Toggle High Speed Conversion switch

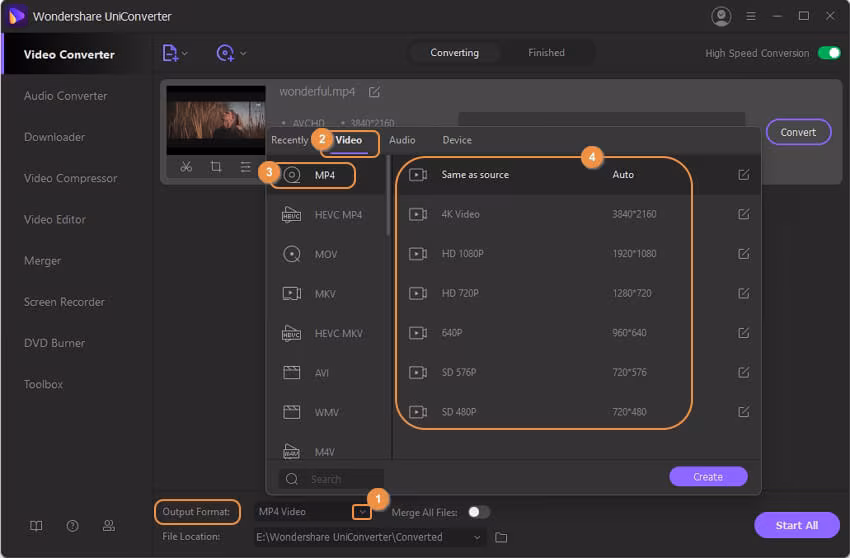tap(829, 53)
